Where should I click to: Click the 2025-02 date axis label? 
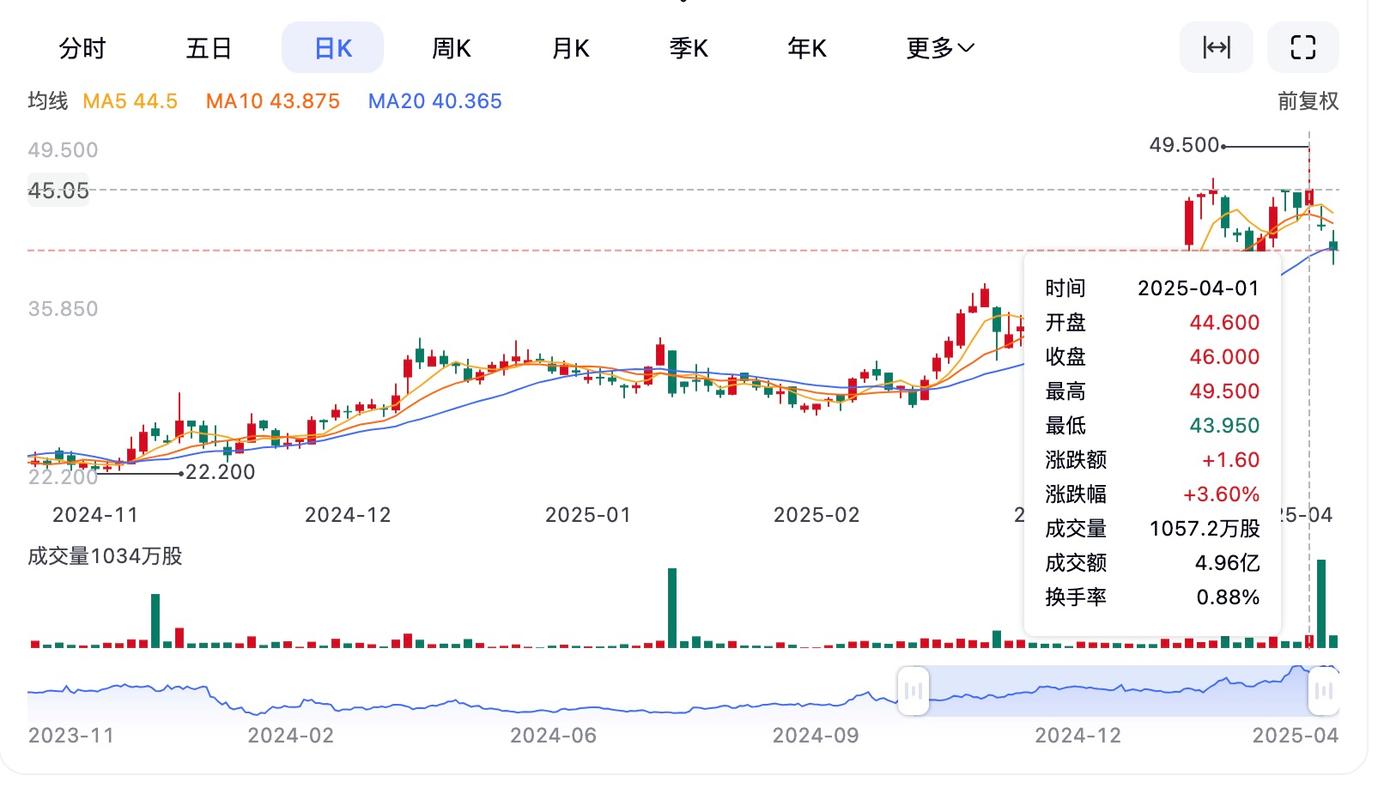pos(816,515)
